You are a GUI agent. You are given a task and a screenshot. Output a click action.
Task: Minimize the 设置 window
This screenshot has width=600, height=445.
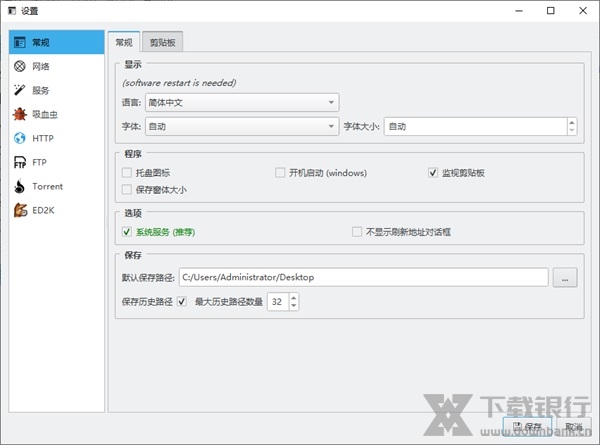519,11
